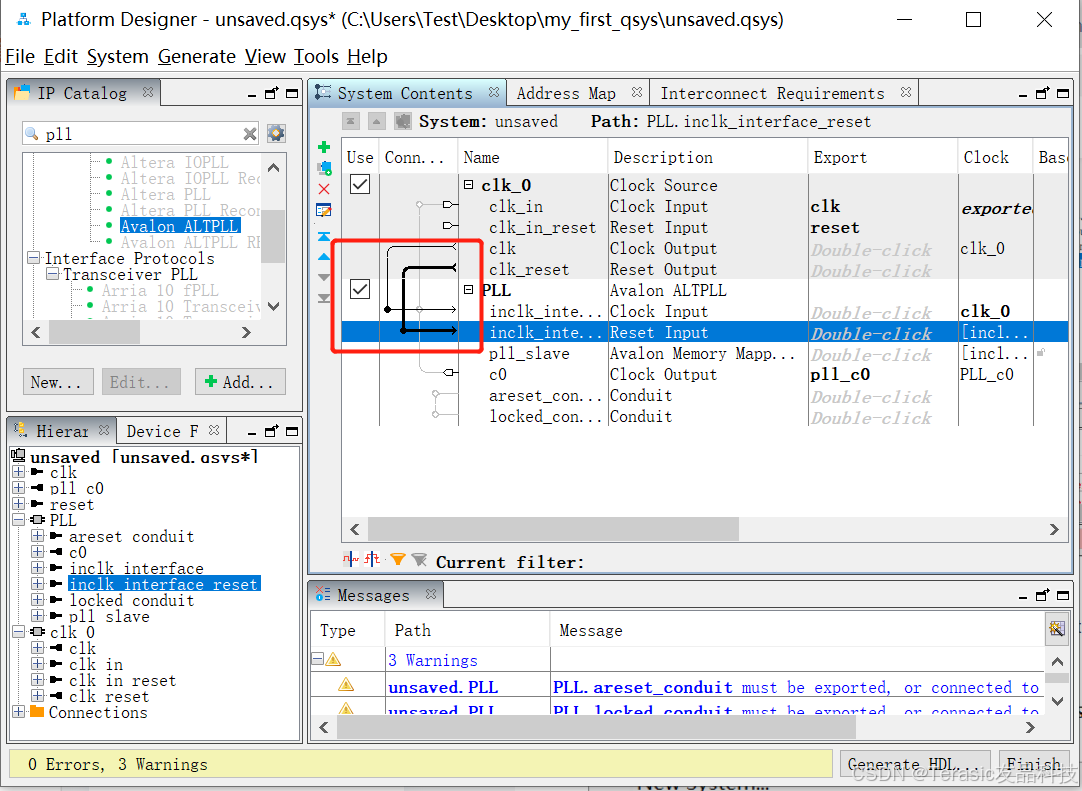Click the drill-into-subsystem icon before System label

(402, 121)
